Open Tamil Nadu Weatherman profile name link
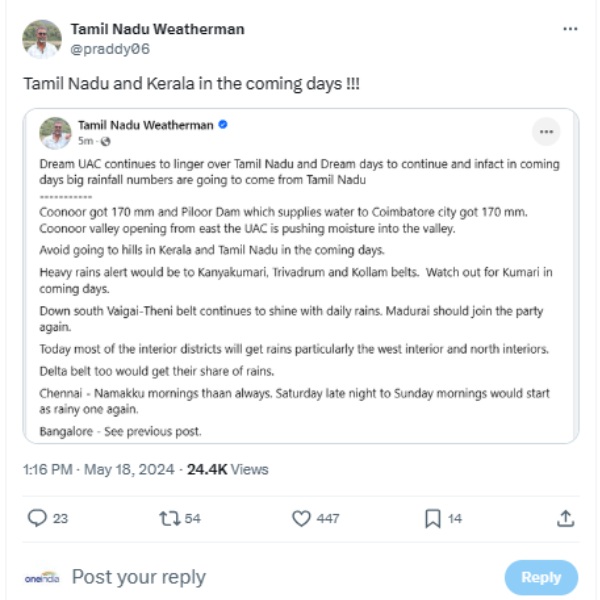Screen dimensions: 600x600 click(157, 29)
